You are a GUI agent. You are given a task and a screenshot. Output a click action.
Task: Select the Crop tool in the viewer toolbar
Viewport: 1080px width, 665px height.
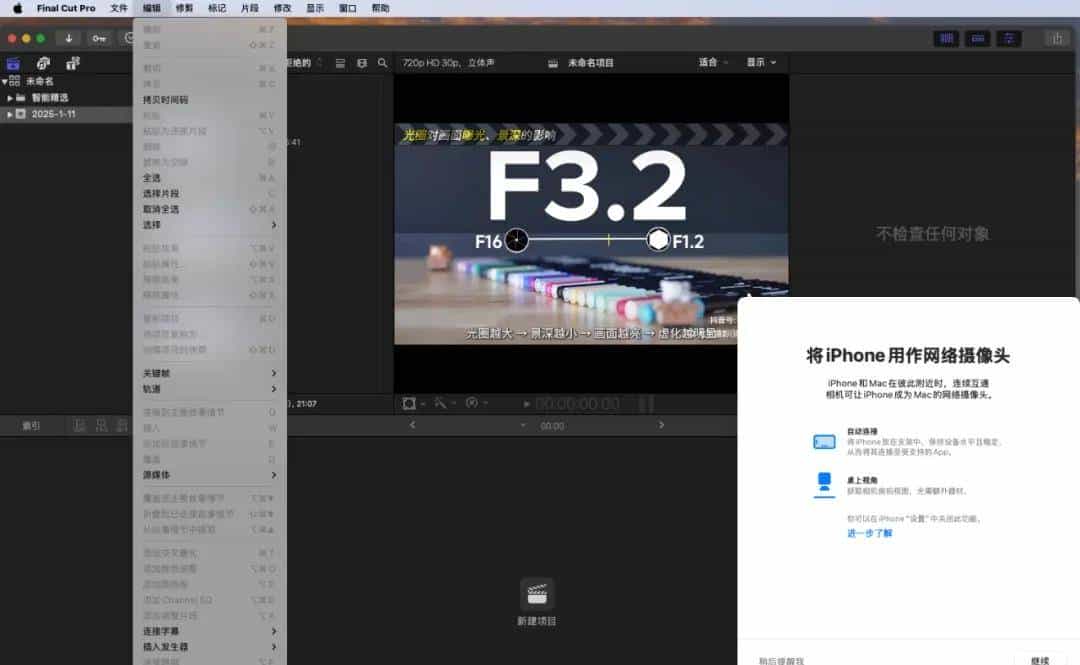407,404
